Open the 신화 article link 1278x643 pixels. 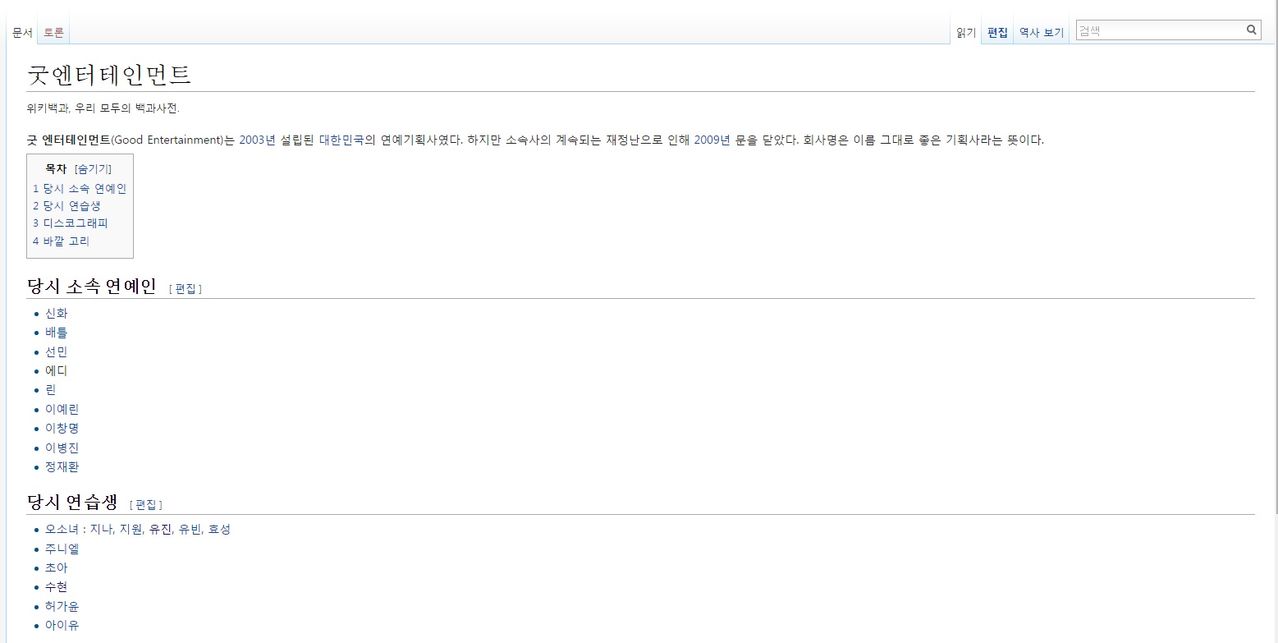[x=56, y=313]
